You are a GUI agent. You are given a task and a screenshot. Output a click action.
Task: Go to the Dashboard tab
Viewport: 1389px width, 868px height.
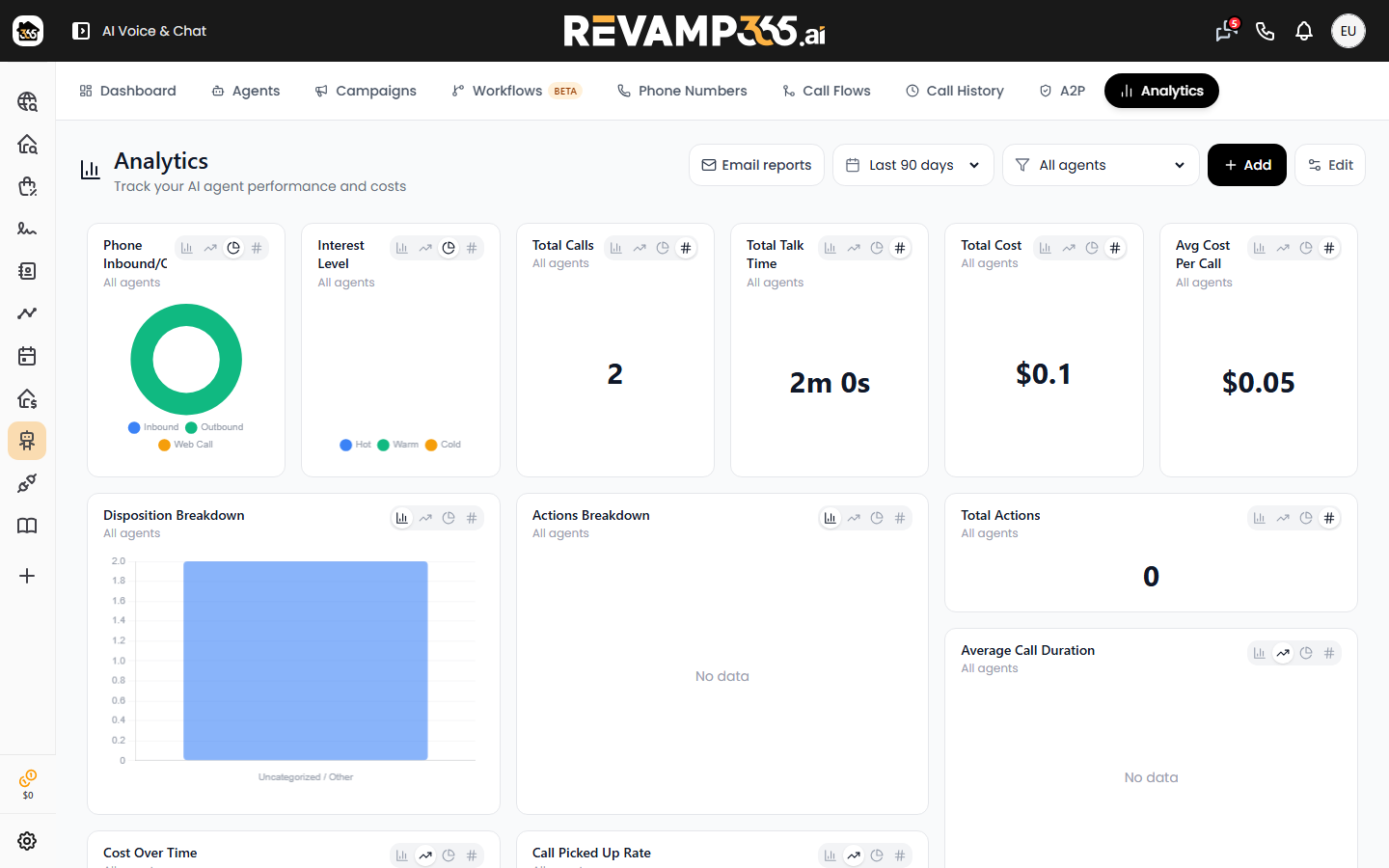(127, 91)
